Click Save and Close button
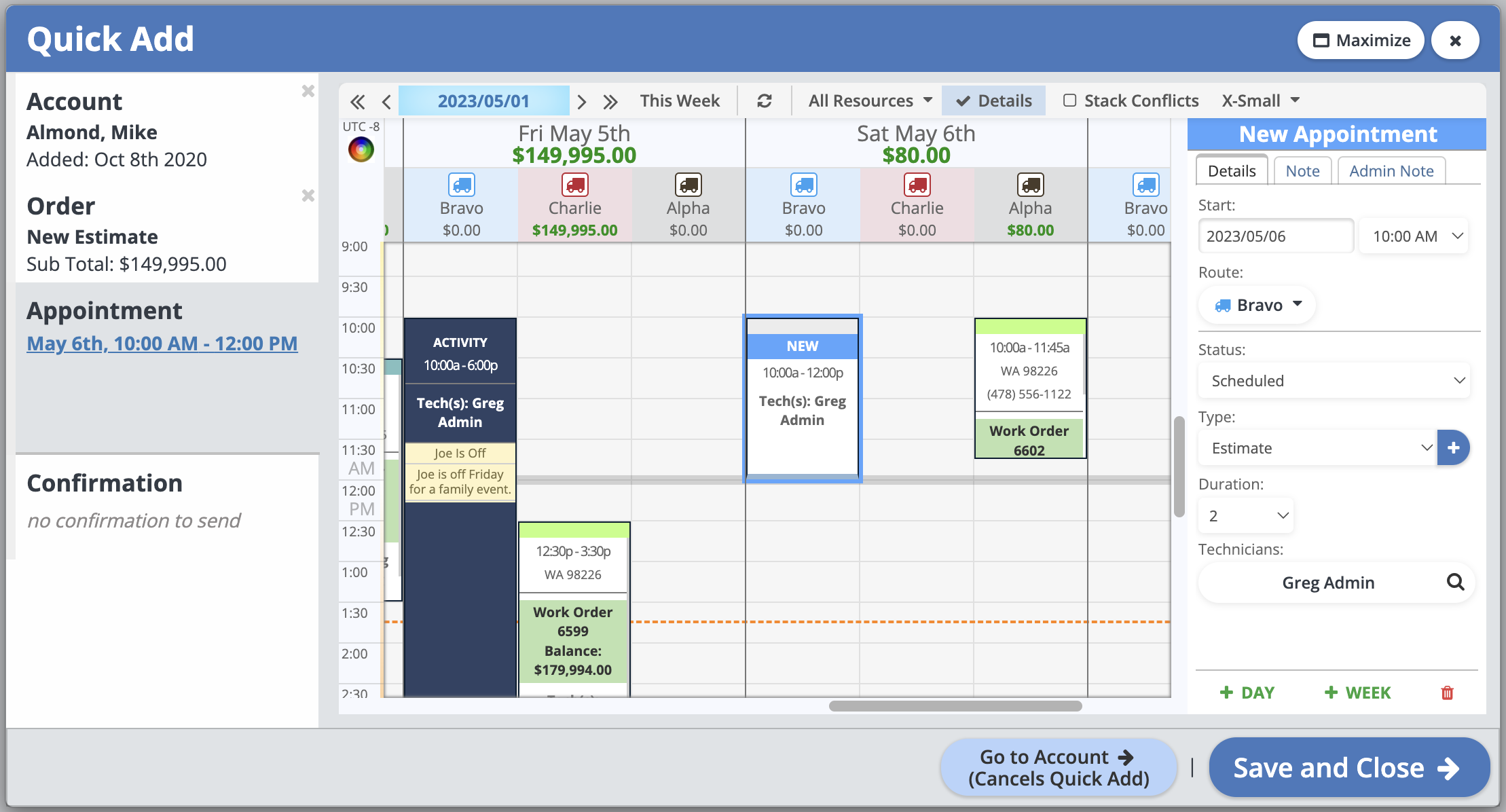1506x812 pixels. point(1348,768)
